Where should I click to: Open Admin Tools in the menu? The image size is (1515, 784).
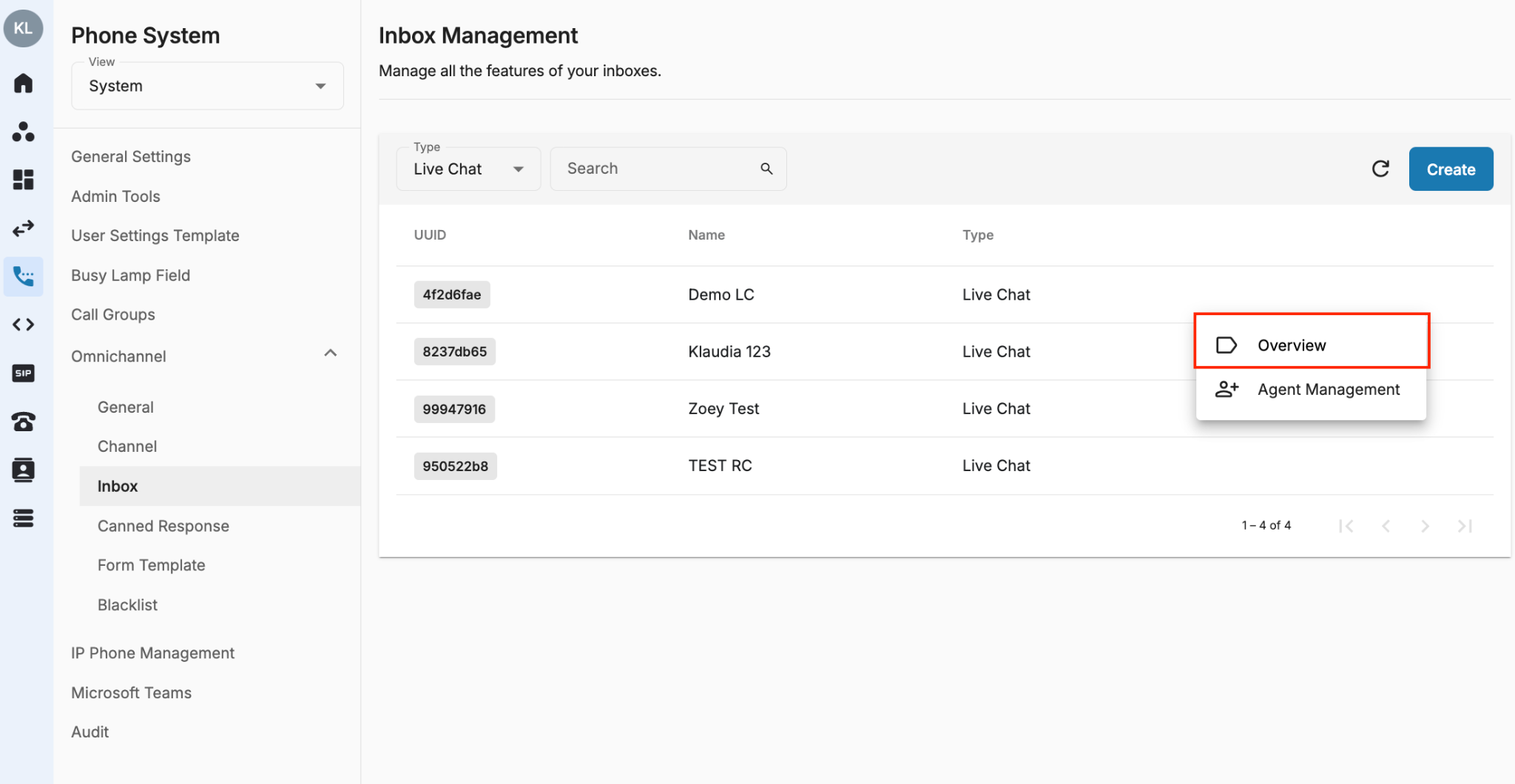coord(115,196)
